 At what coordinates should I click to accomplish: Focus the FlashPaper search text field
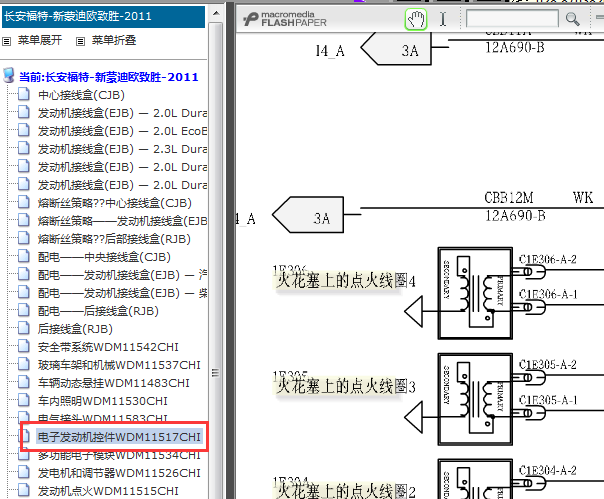[512, 18]
